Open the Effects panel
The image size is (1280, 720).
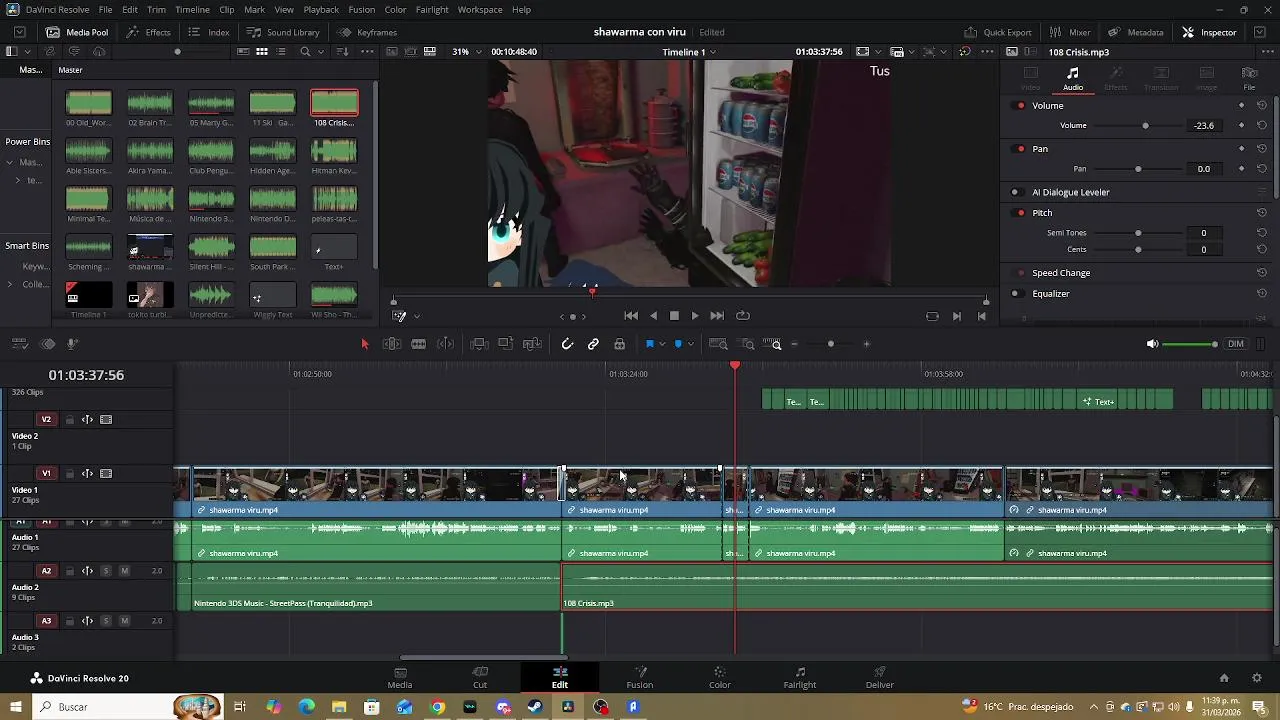(149, 32)
